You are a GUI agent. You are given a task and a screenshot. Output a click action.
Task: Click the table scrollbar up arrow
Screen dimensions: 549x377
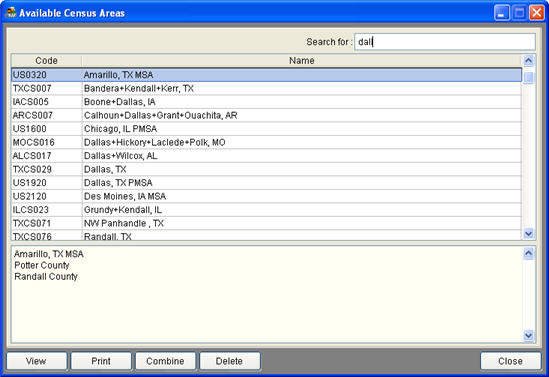[x=528, y=61]
